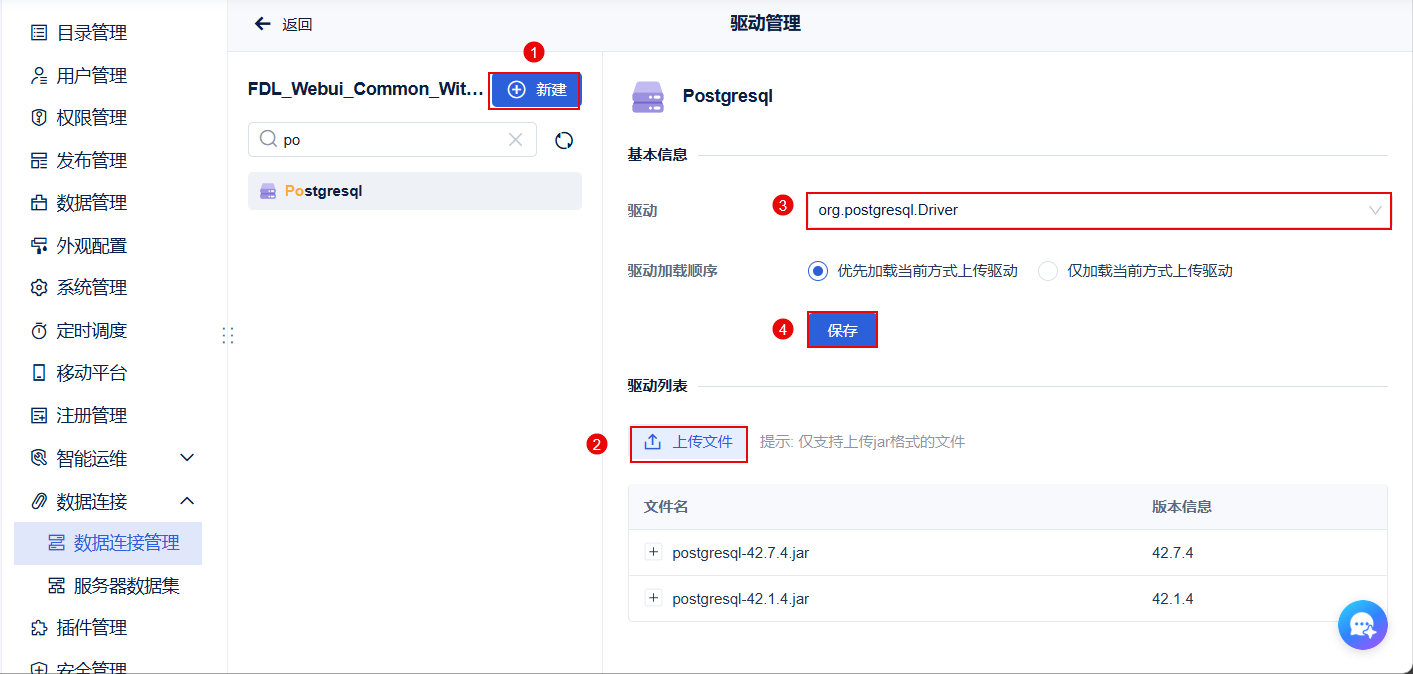Click the 定时调度 timer icon
The image size is (1413, 674).
pos(39,331)
